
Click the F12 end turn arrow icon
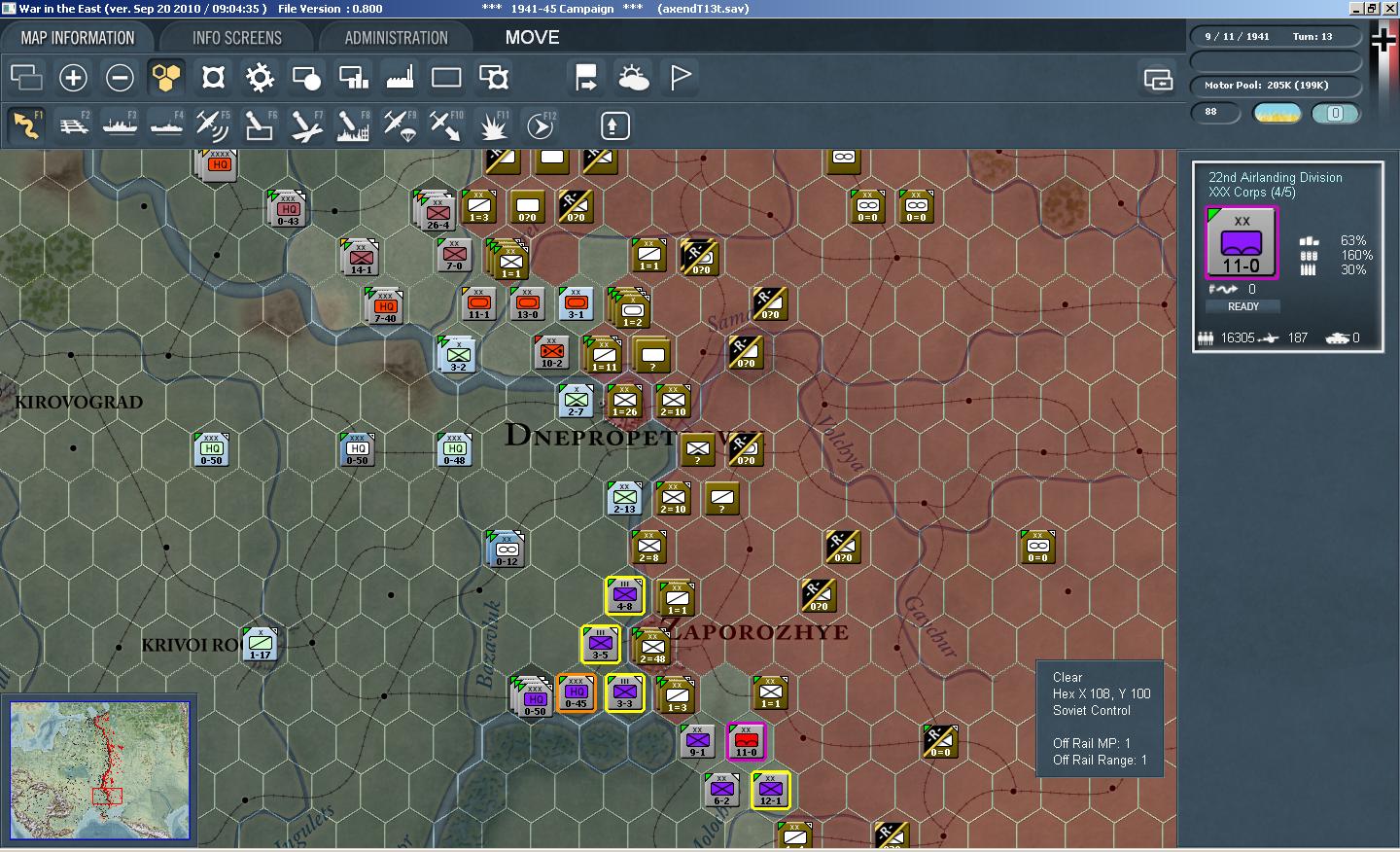pyautogui.click(x=541, y=125)
